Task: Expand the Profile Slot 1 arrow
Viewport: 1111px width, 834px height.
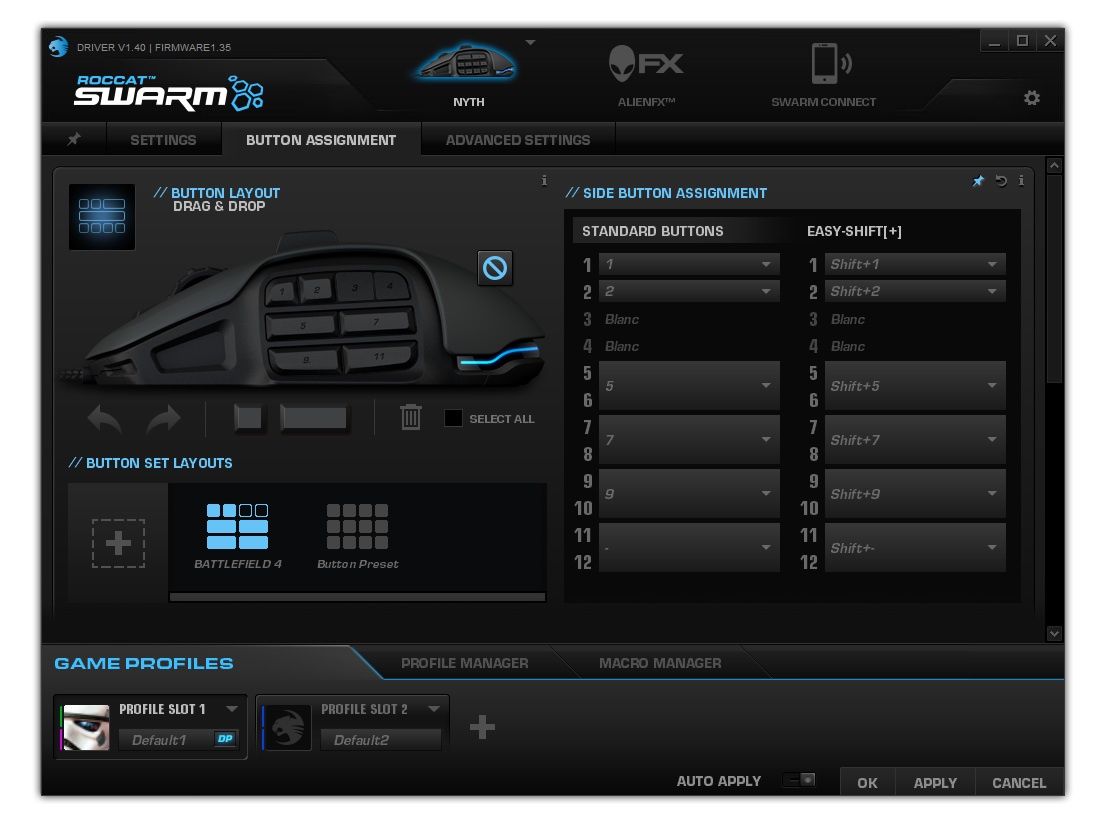Action: (x=232, y=709)
